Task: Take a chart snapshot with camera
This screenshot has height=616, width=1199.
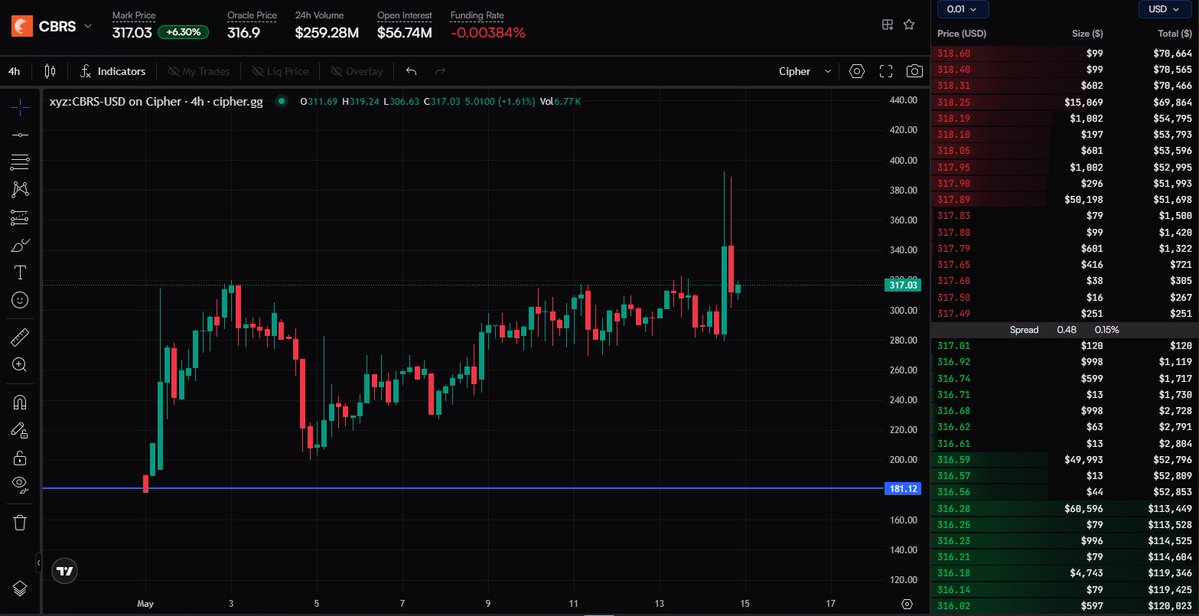Action: [x=915, y=71]
